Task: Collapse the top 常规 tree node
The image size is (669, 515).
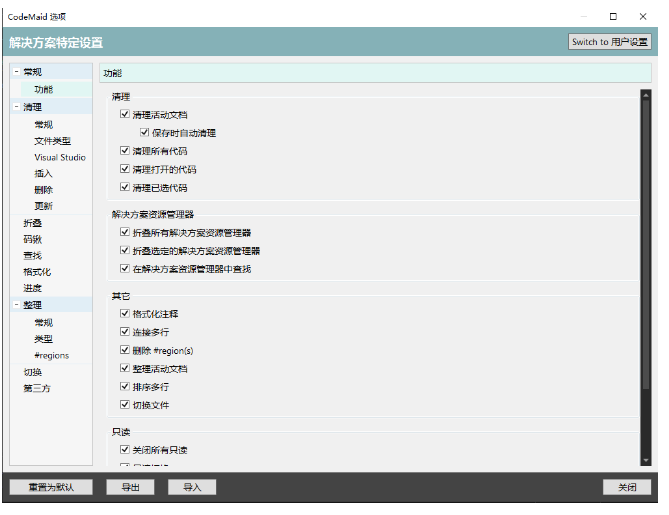Action: 16,72
